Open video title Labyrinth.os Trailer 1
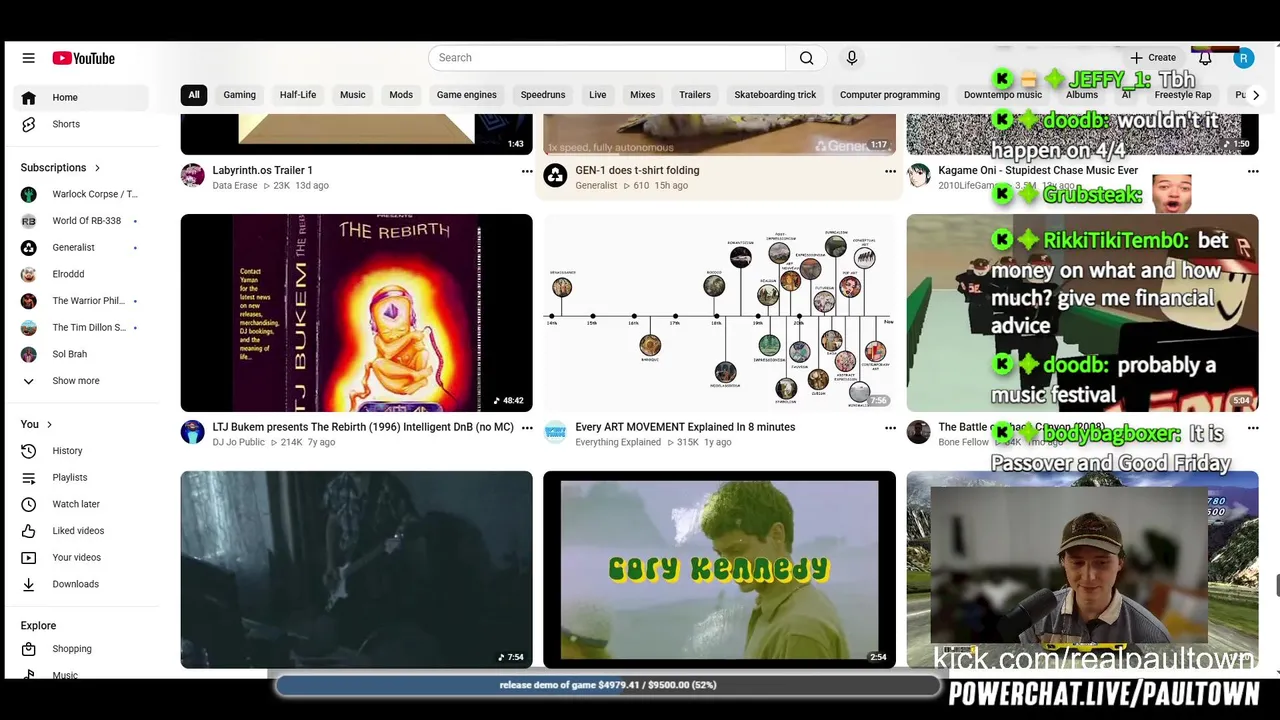Image resolution: width=1280 pixels, height=720 pixels. pyautogui.click(x=262, y=170)
